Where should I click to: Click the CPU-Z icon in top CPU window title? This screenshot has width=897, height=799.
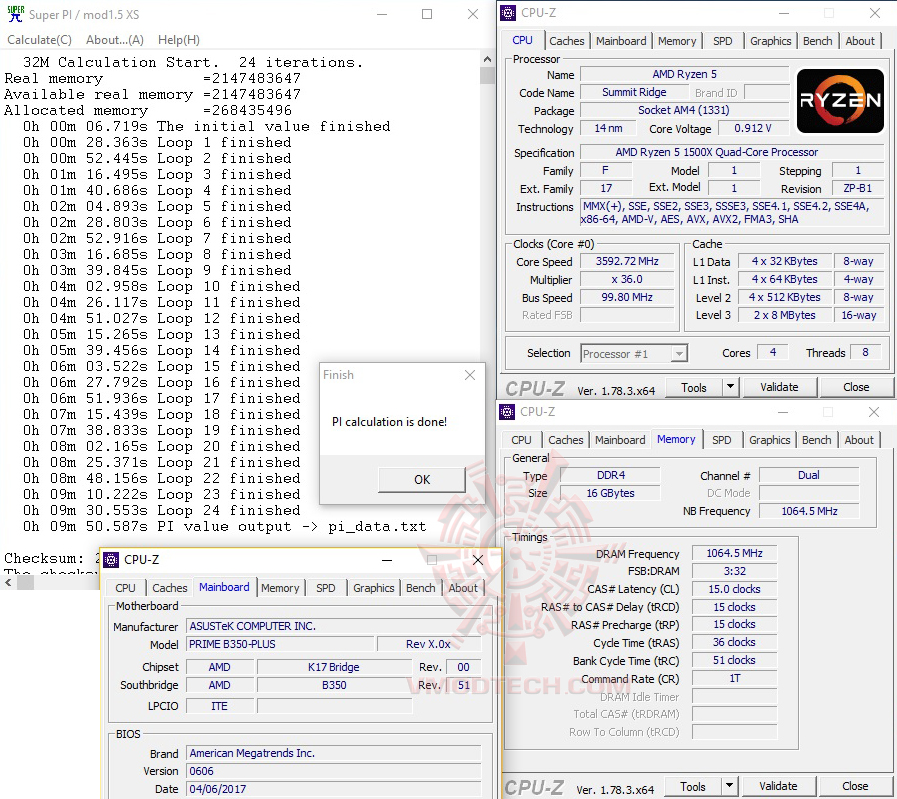click(507, 13)
